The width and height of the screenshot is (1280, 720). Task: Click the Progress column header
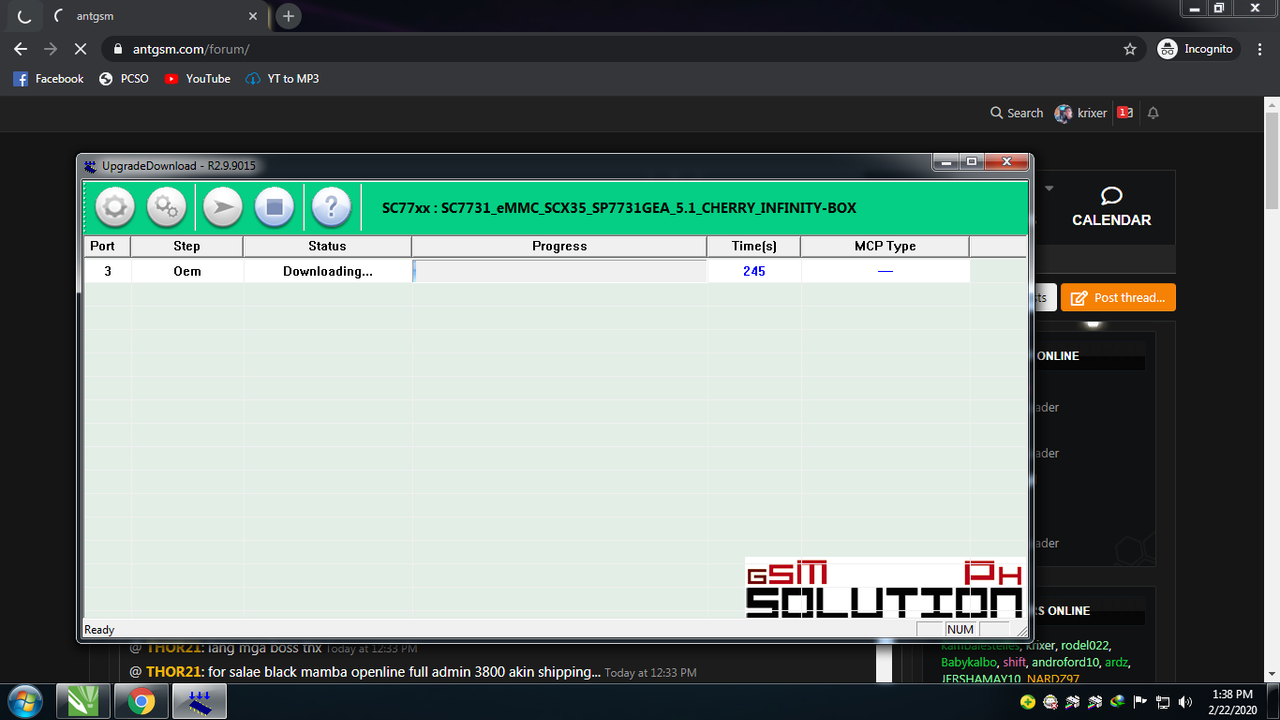(559, 246)
